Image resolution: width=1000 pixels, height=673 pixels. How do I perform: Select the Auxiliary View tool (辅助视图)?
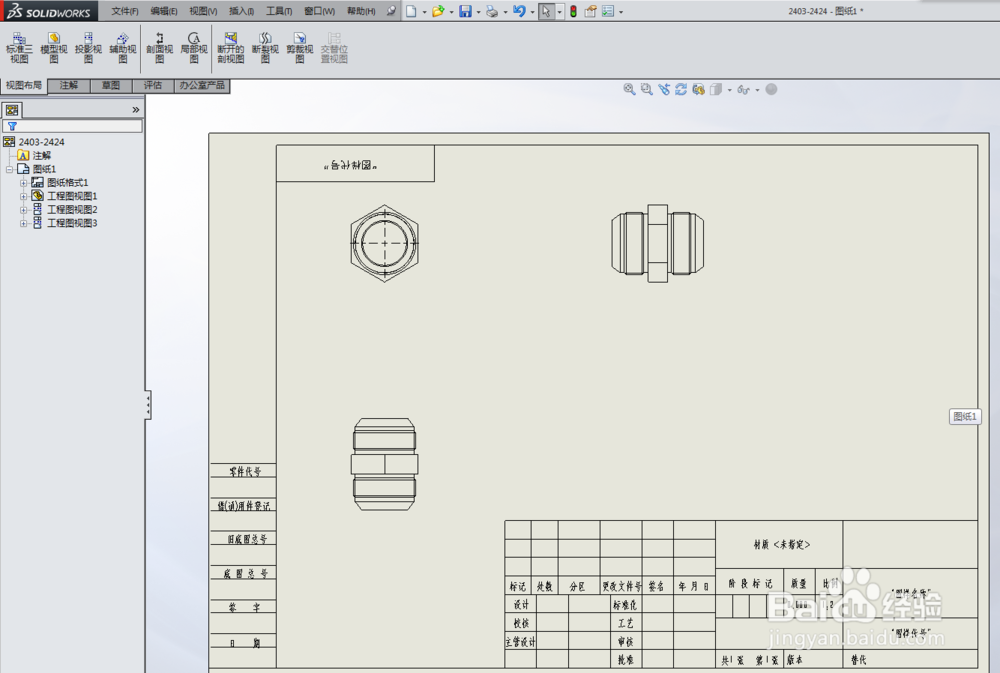pos(122,45)
